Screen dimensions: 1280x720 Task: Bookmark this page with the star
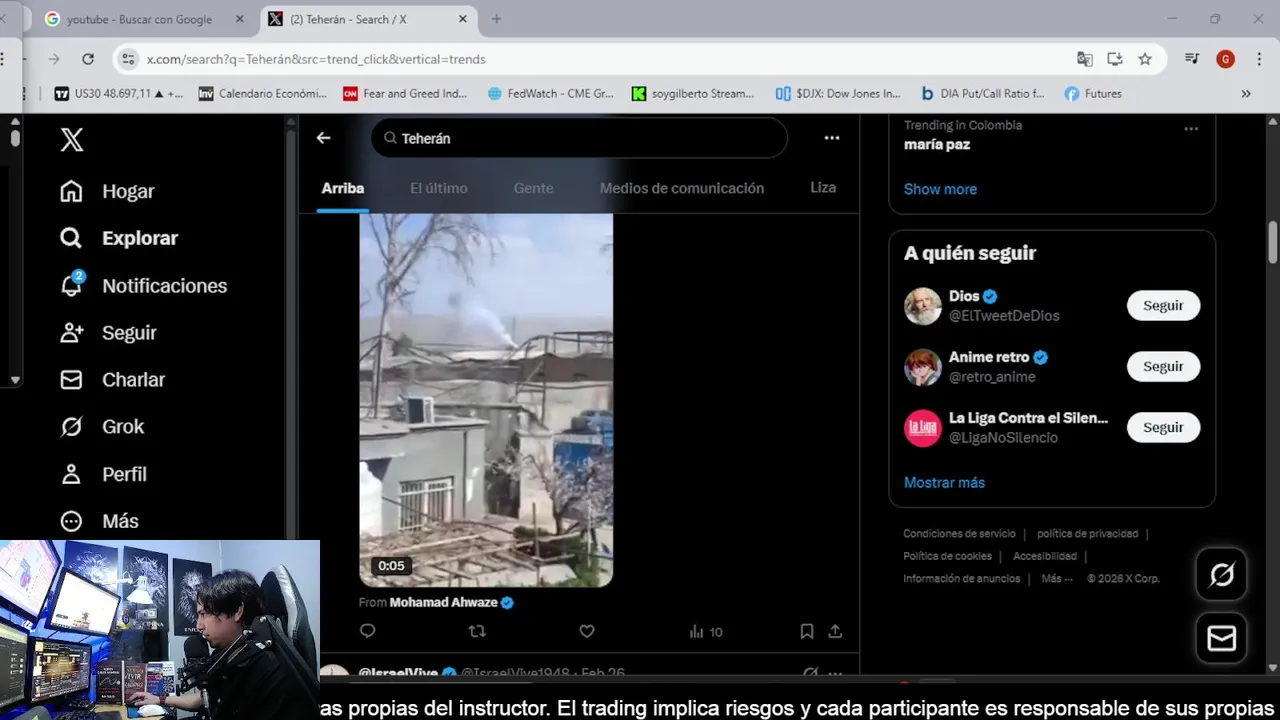click(1145, 59)
